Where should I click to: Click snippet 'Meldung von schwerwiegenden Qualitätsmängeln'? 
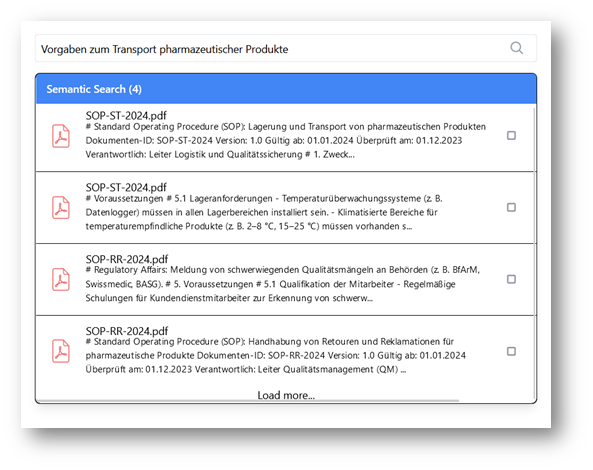coord(272,270)
